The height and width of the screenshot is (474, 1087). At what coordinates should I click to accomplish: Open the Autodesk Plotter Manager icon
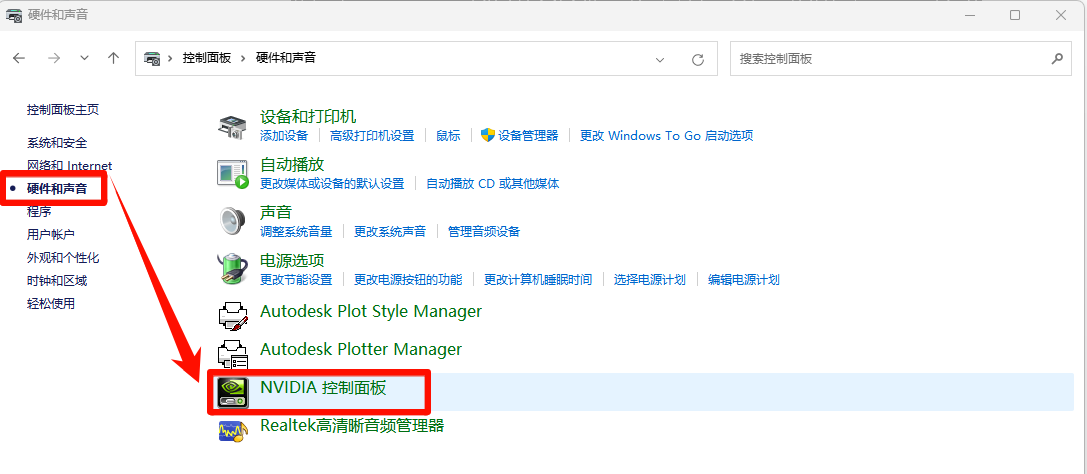[232, 354]
